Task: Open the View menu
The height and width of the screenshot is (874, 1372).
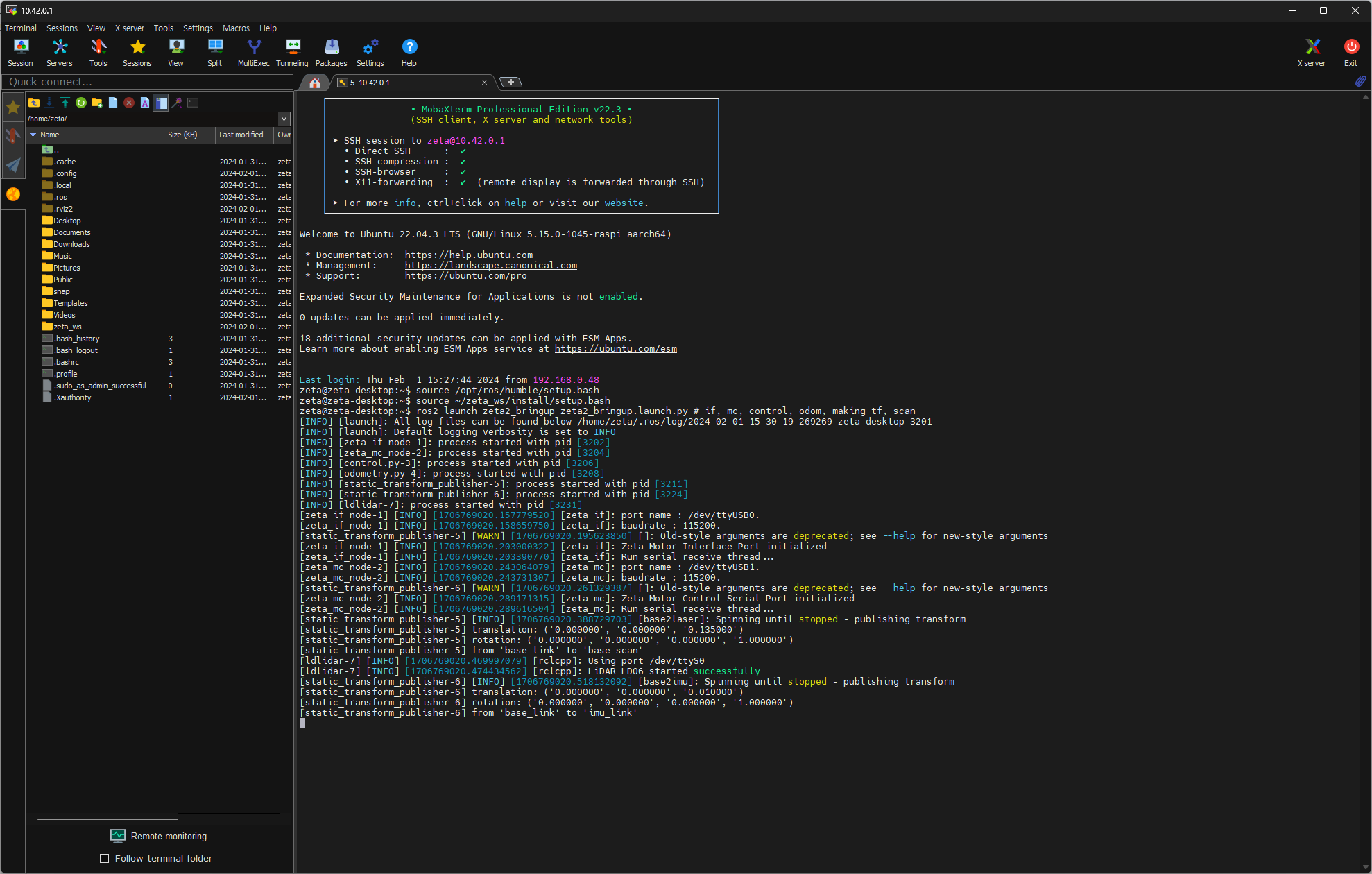Action: point(96,28)
